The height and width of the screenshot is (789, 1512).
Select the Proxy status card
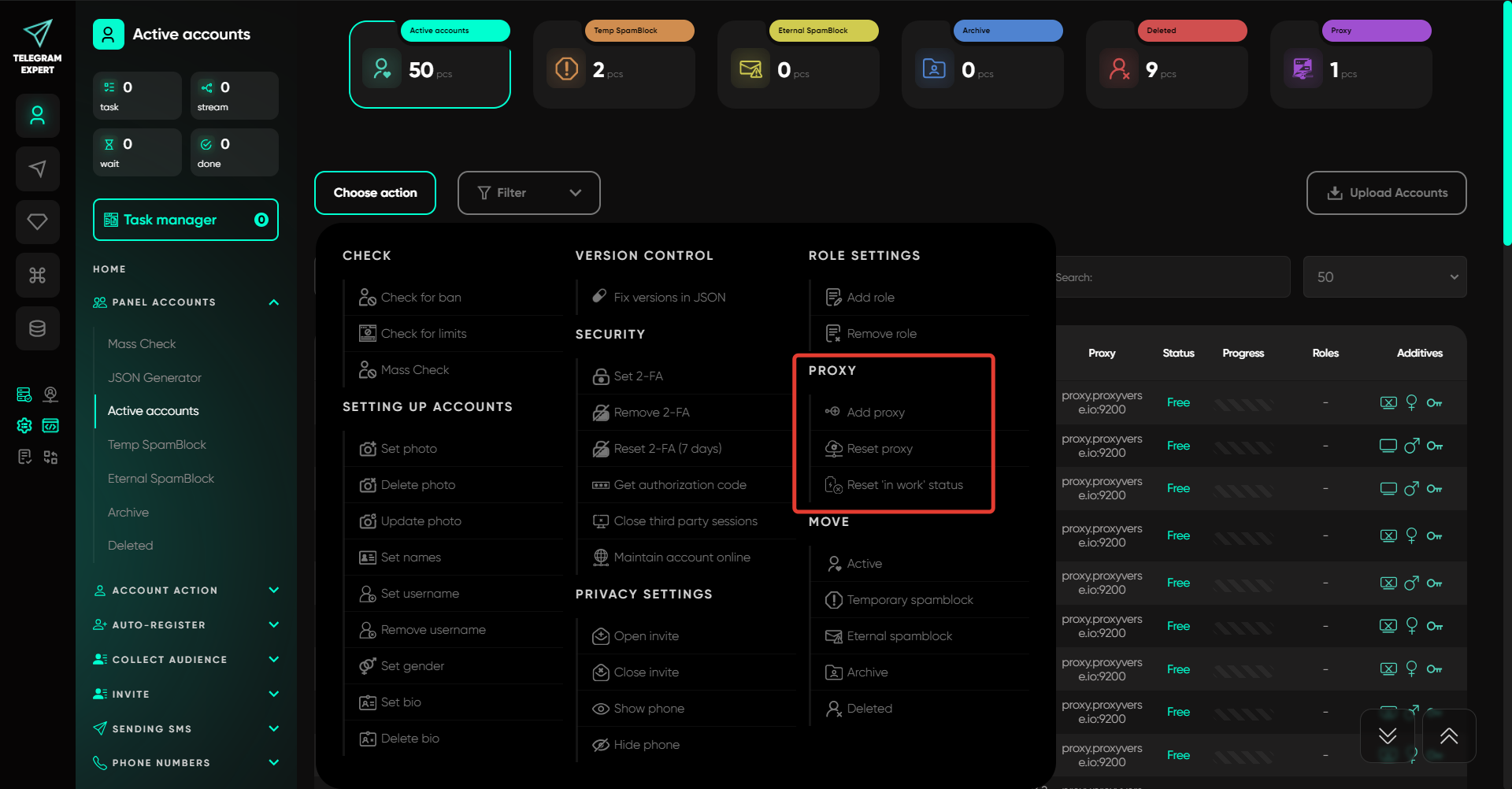1351,65
